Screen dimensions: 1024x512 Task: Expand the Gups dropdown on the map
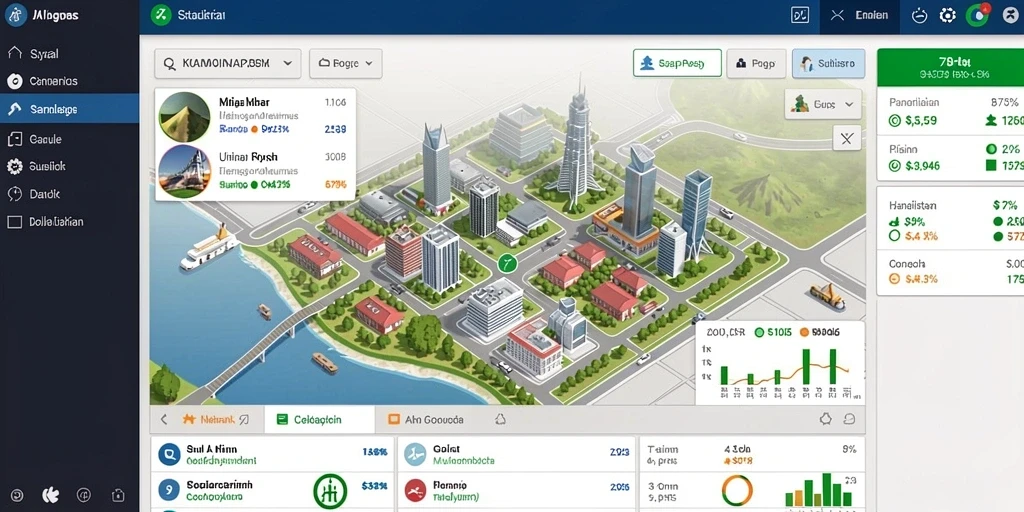pyautogui.click(x=823, y=104)
